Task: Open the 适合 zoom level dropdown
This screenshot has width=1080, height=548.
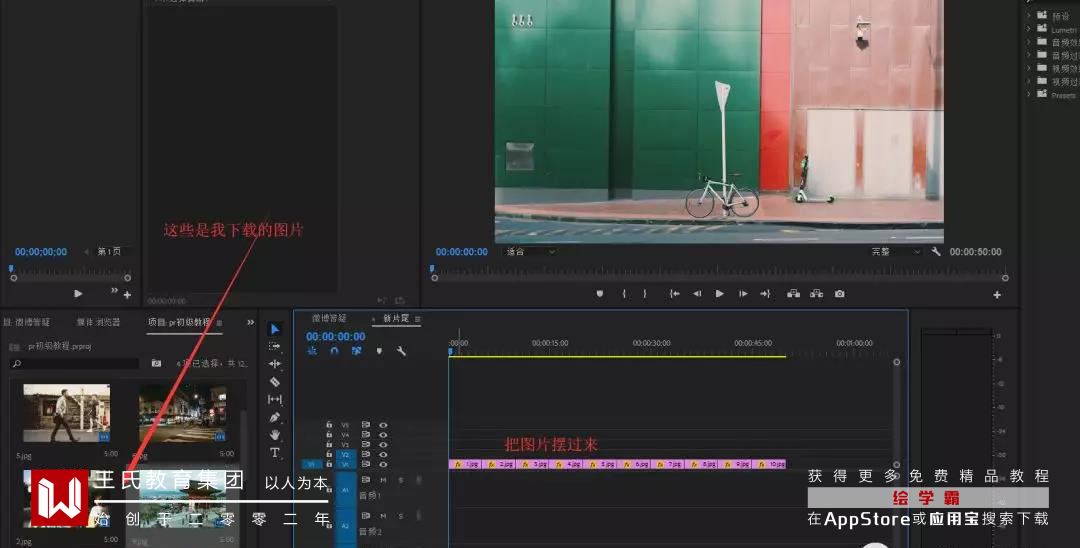Action: click(530, 252)
